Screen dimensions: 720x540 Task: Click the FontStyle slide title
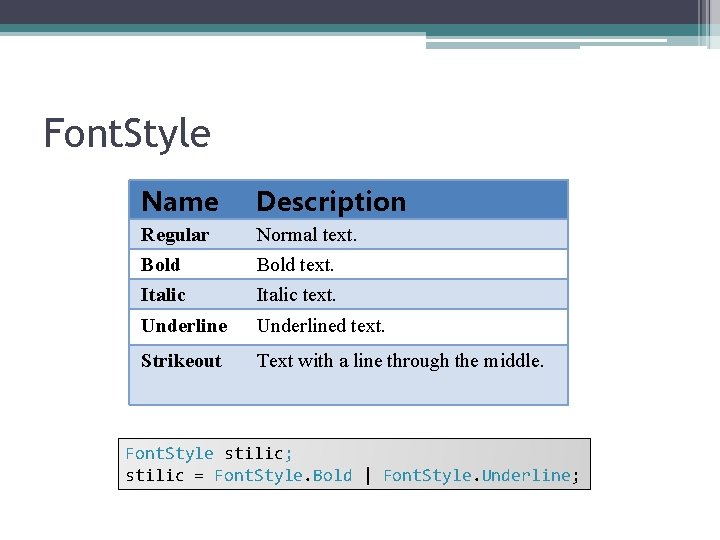coord(127,134)
